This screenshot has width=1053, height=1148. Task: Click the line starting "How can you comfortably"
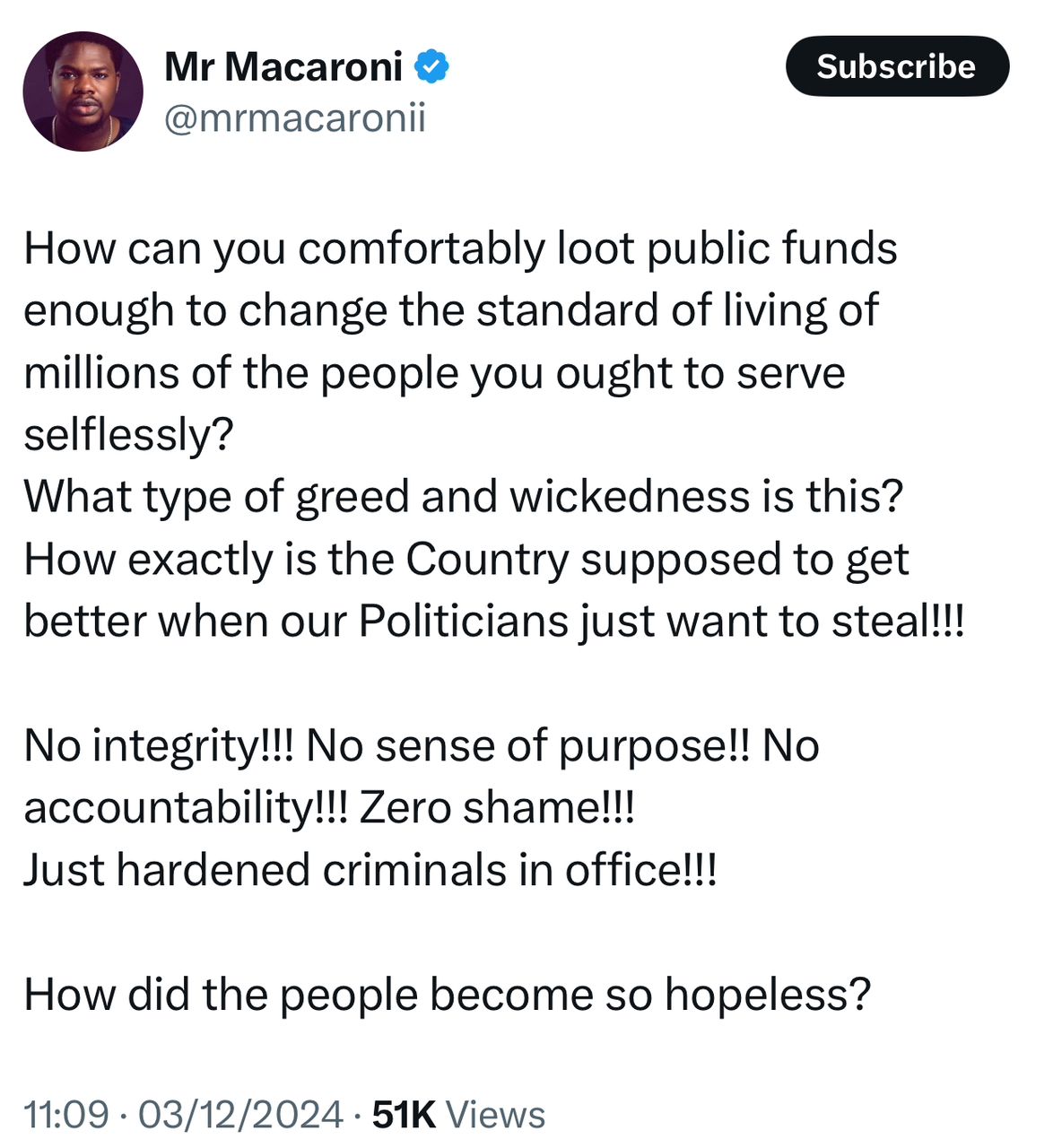click(460, 248)
